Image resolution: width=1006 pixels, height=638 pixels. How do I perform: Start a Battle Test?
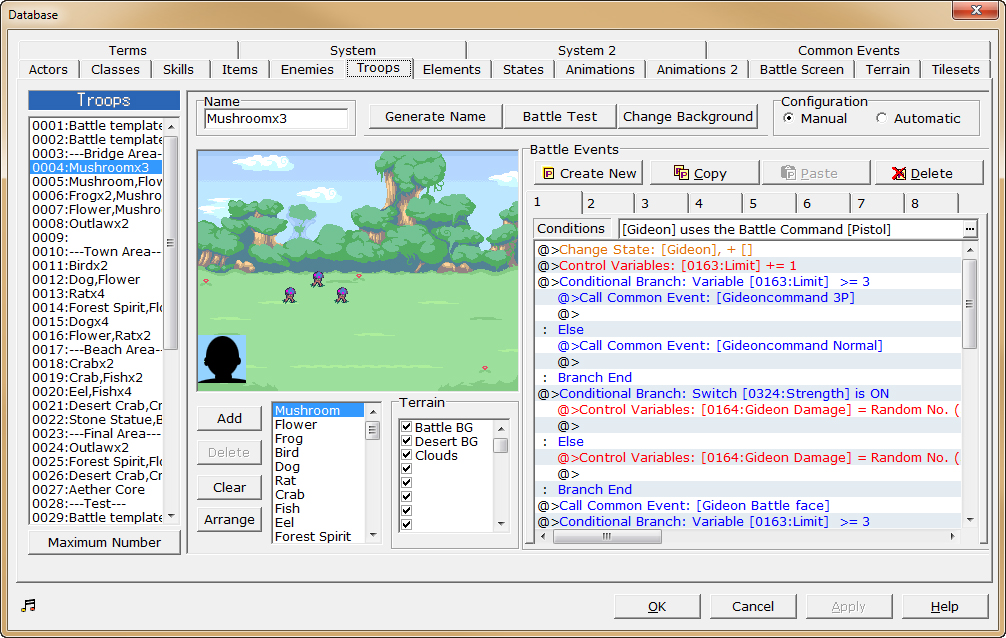[559, 116]
